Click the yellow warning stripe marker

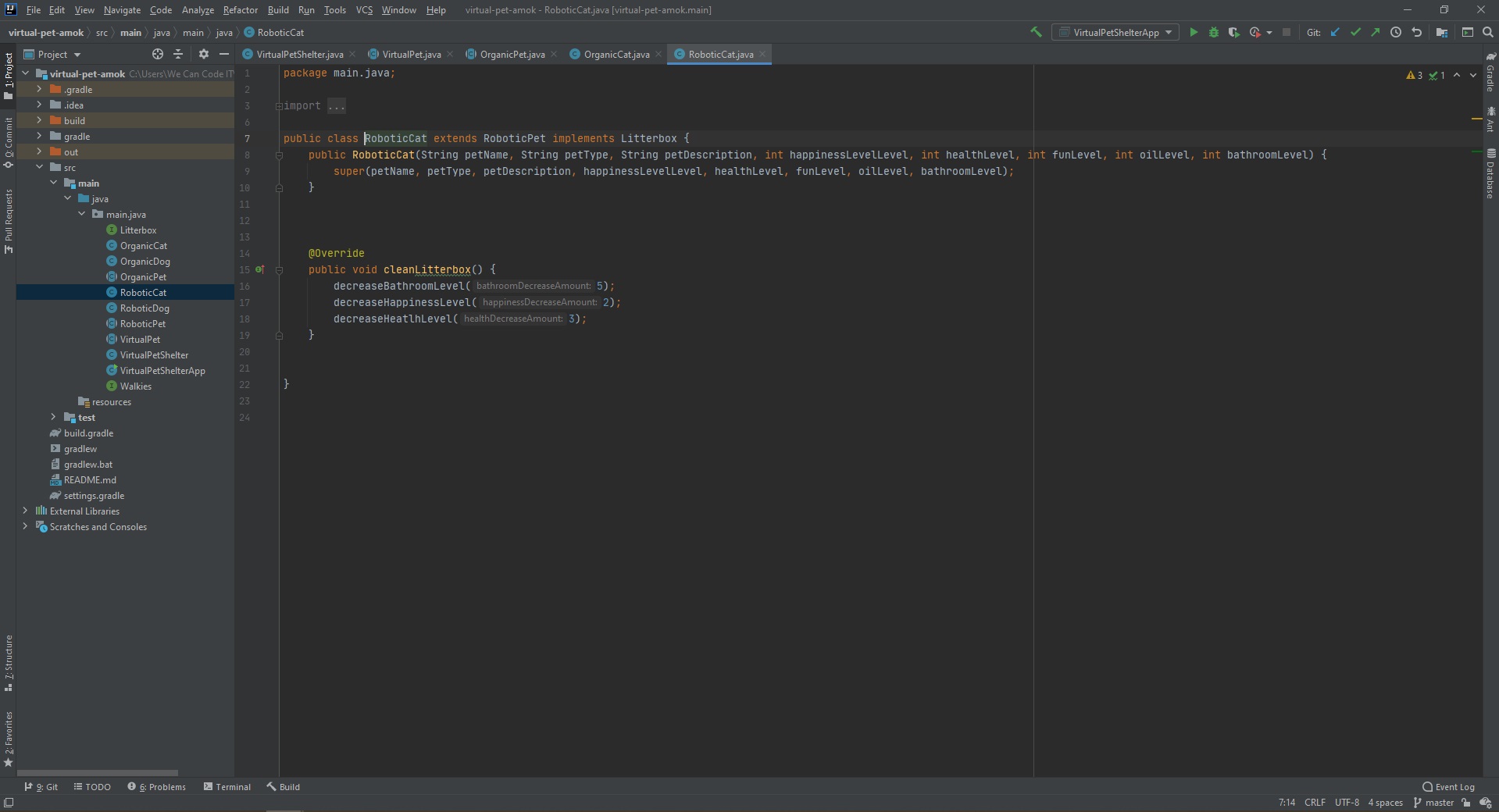(1476, 119)
